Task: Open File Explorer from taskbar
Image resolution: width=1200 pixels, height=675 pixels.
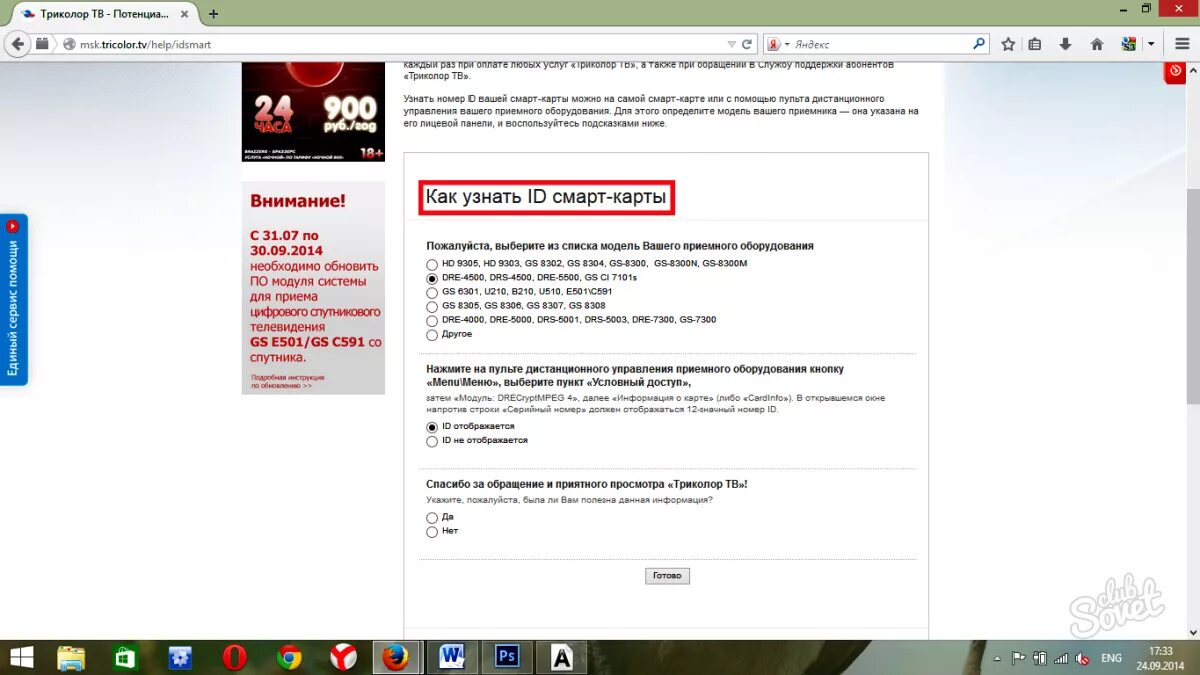Action: point(71,658)
